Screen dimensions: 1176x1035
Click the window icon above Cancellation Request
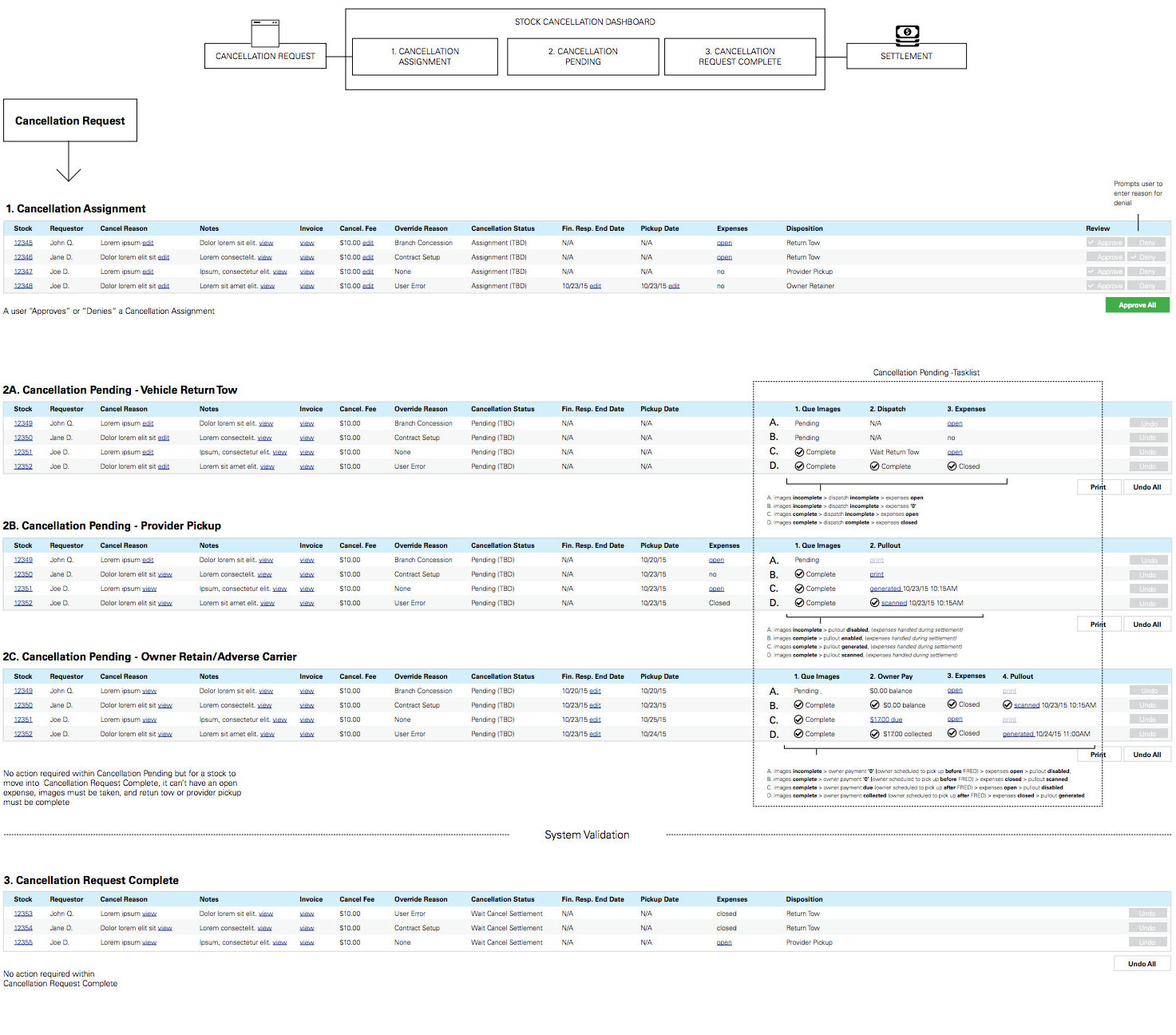[x=265, y=33]
